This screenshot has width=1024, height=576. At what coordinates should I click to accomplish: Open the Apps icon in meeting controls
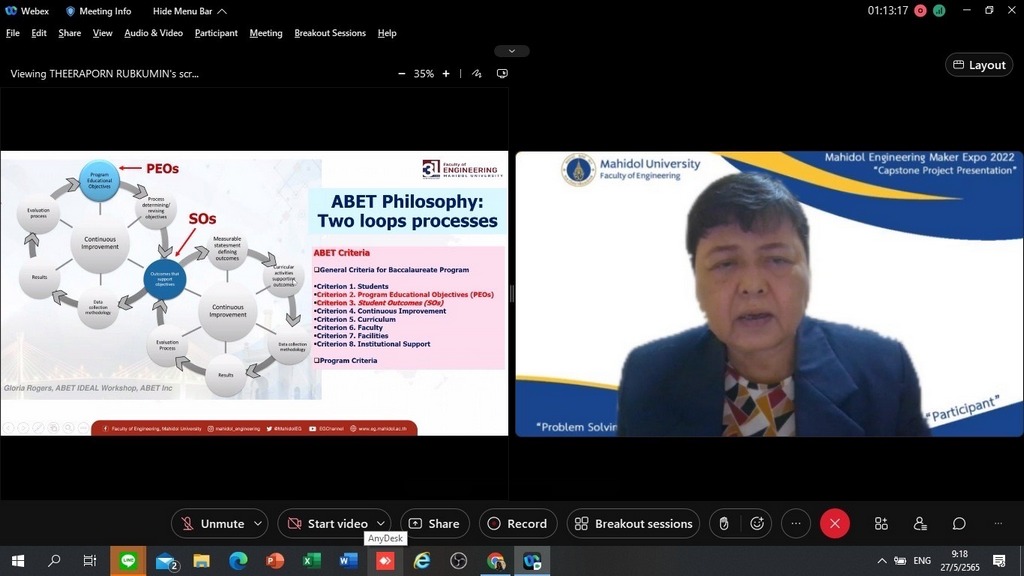coord(881,523)
